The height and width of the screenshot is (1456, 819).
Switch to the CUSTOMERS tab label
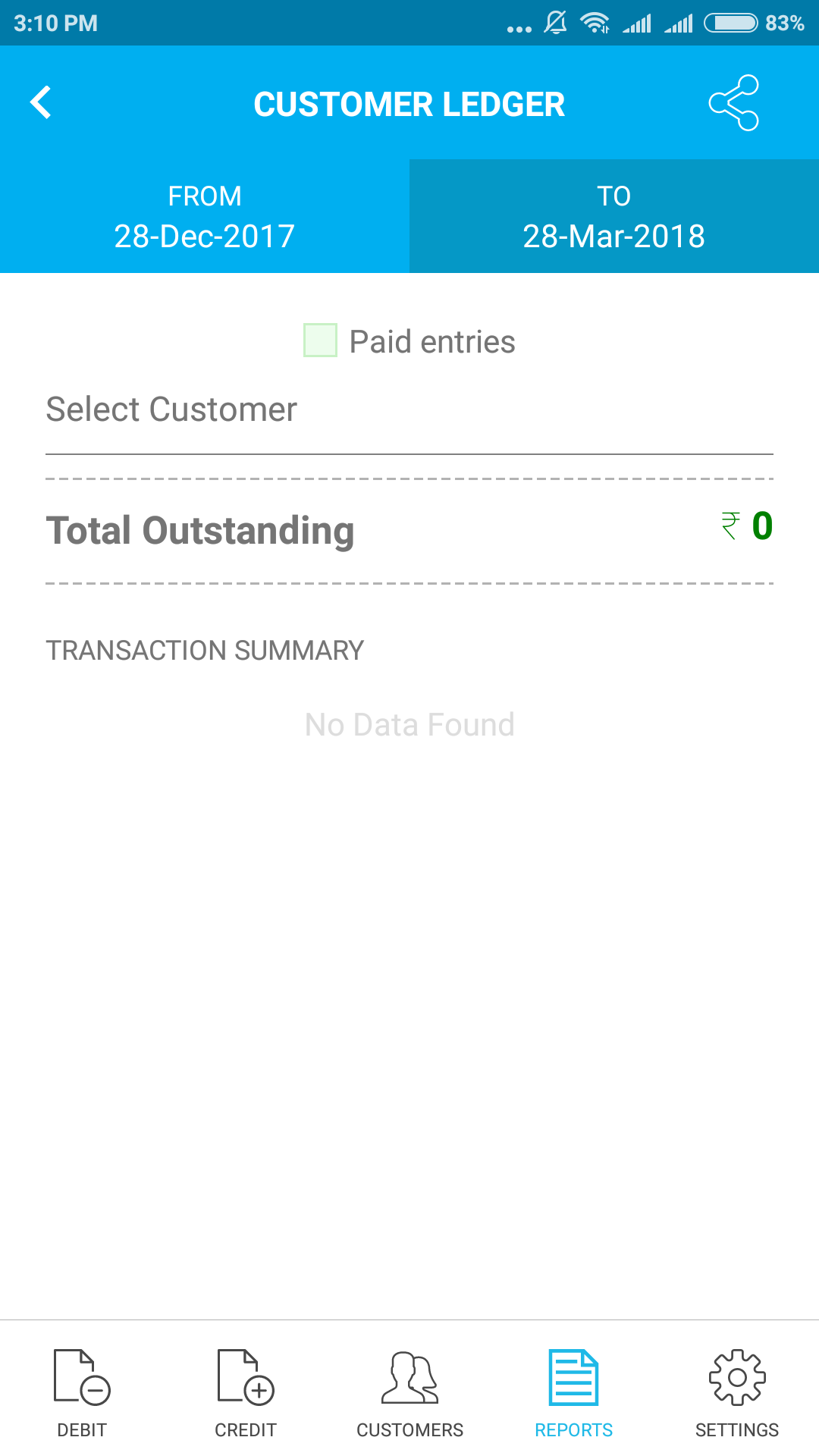click(x=409, y=1430)
